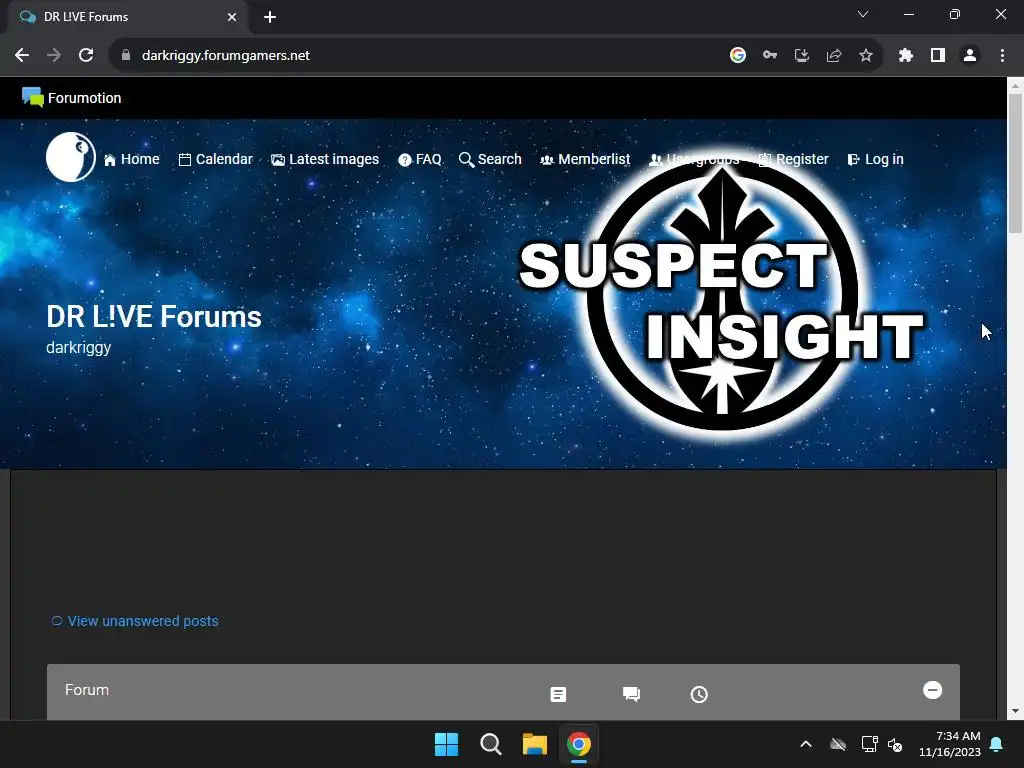
Task: Click the address bar URL field
Action: pyautogui.click(x=418, y=56)
